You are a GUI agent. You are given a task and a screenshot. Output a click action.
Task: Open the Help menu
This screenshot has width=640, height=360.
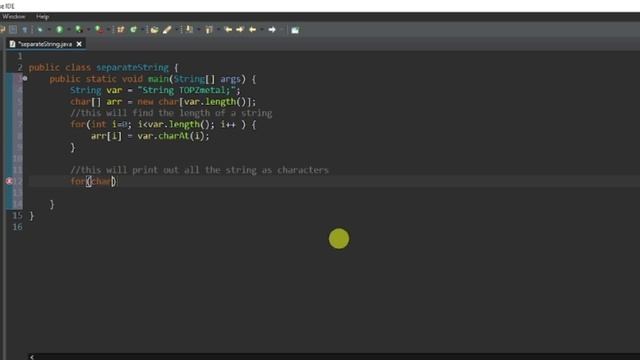[42, 16]
